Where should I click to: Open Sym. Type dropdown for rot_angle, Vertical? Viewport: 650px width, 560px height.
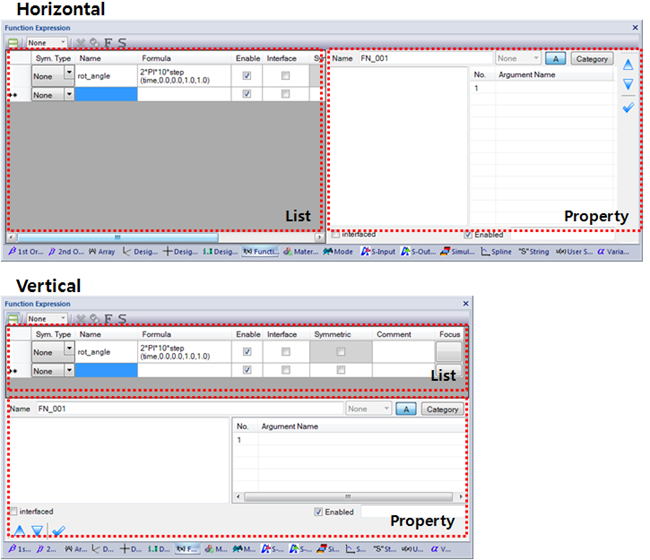[x=69, y=349]
